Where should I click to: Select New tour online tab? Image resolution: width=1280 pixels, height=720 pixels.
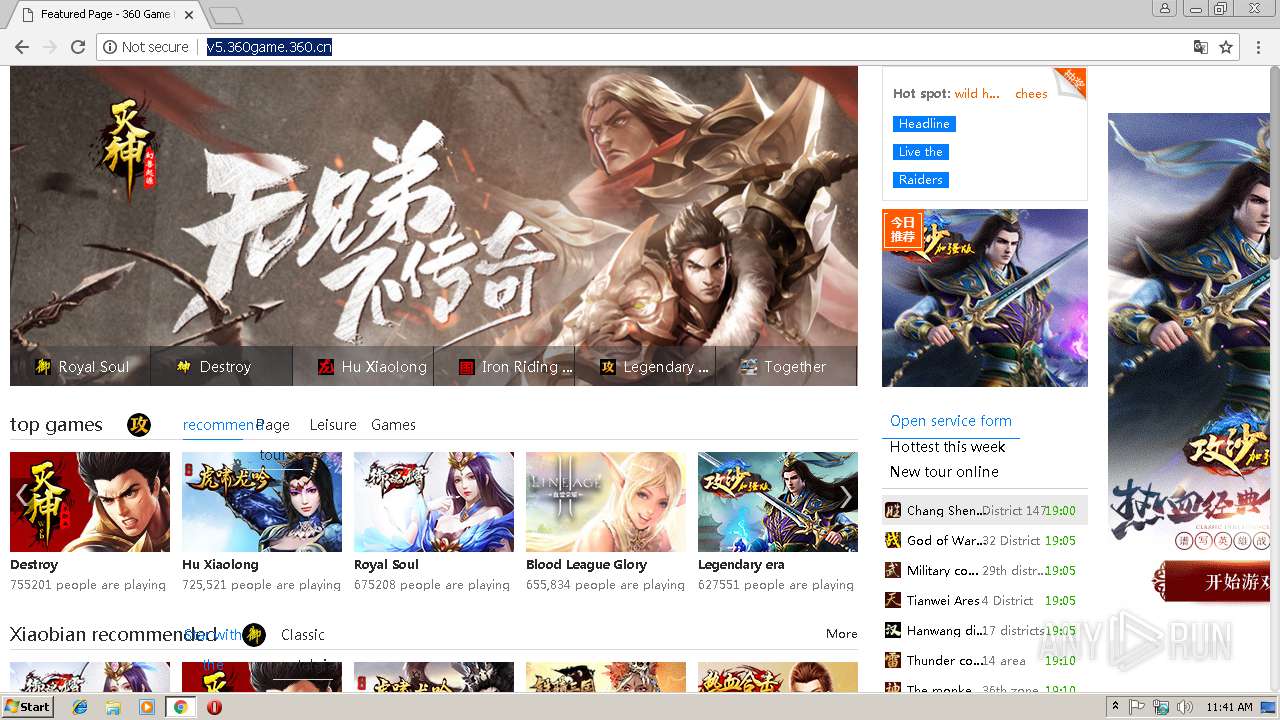[944, 472]
